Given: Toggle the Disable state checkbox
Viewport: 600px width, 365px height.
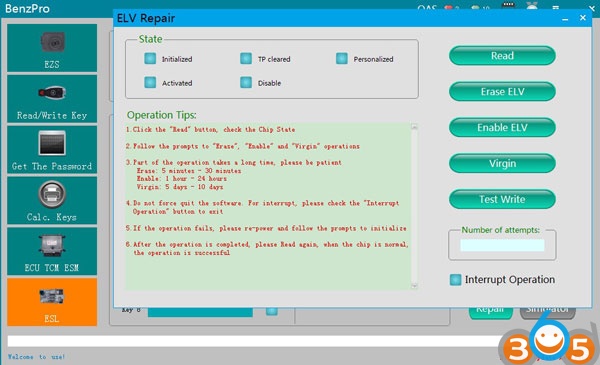Looking at the screenshot, I should point(246,82).
